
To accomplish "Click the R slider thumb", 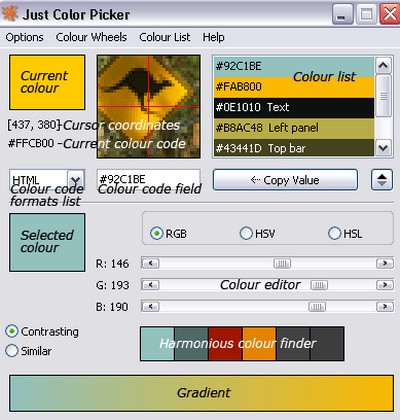I will [282, 264].
